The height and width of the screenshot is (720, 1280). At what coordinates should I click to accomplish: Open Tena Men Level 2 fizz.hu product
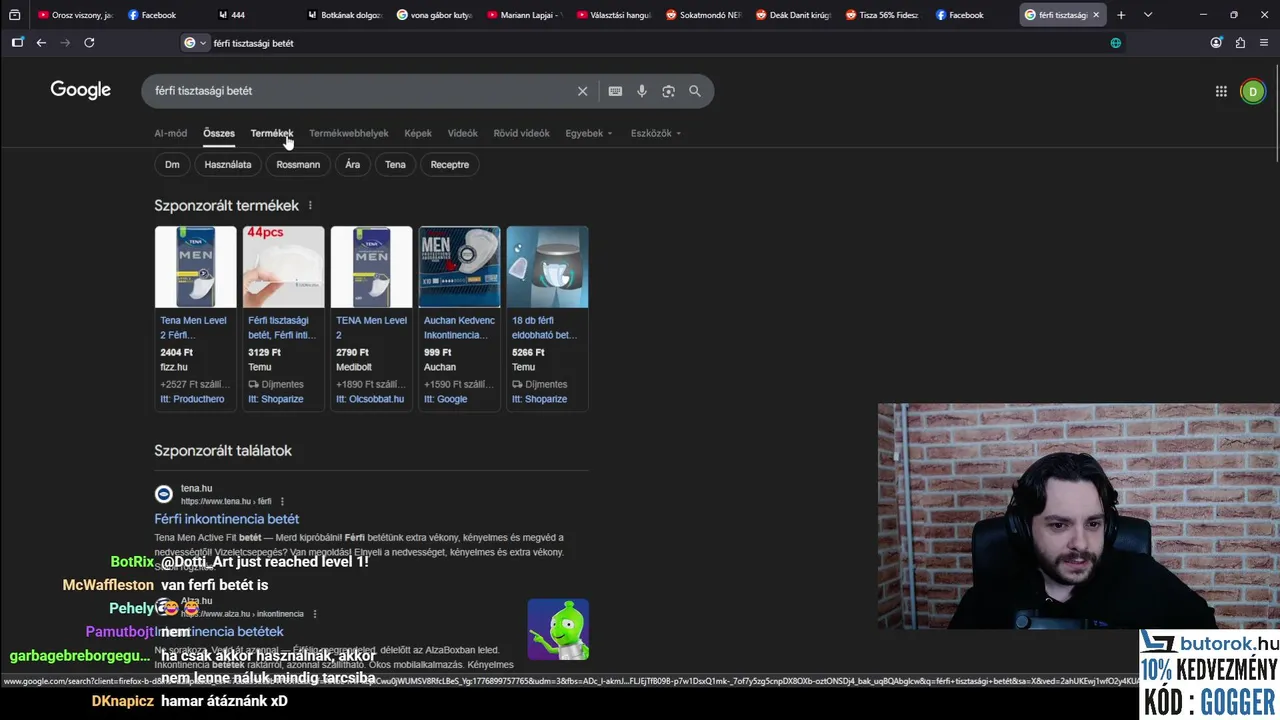click(x=195, y=328)
